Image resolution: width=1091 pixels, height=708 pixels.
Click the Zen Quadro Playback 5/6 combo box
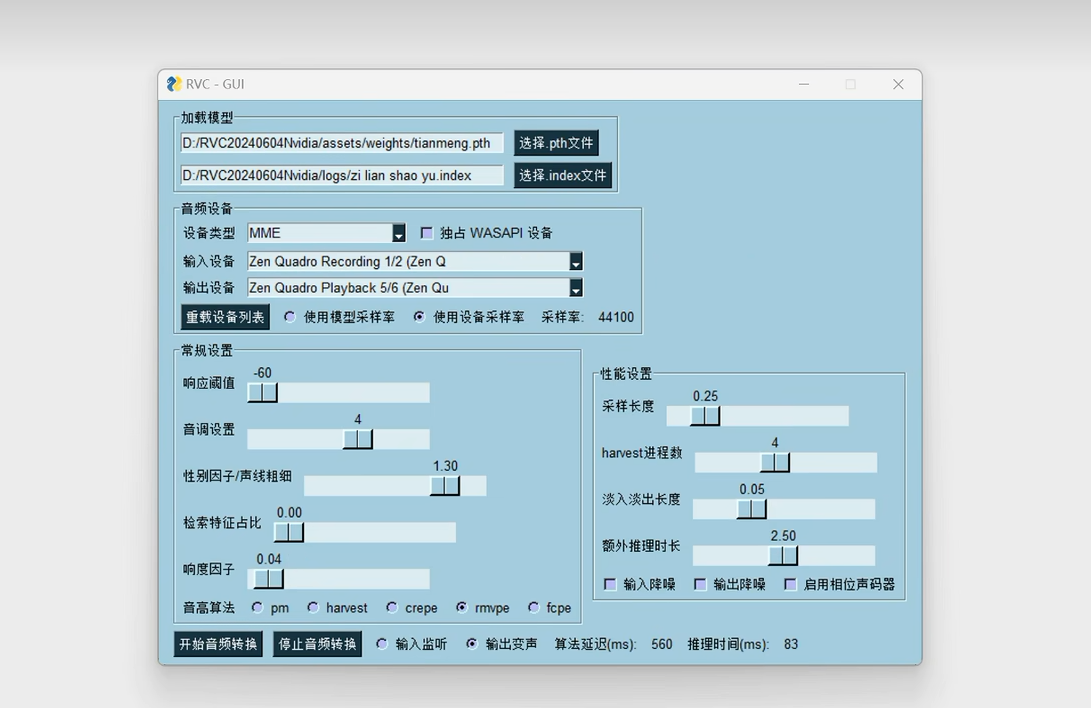pyautogui.click(x=415, y=288)
